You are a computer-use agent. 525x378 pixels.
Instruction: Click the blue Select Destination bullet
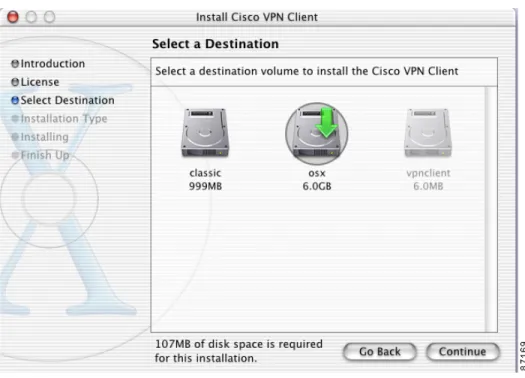[x=15, y=100]
